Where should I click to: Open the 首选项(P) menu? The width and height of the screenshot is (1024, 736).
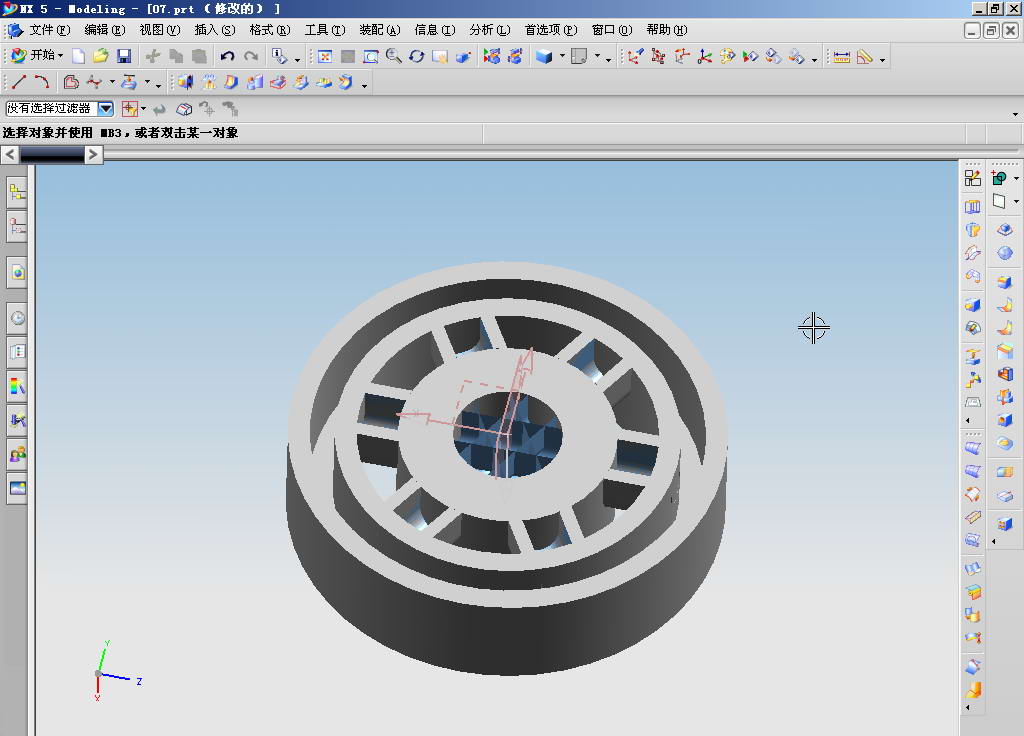coord(551,30)
